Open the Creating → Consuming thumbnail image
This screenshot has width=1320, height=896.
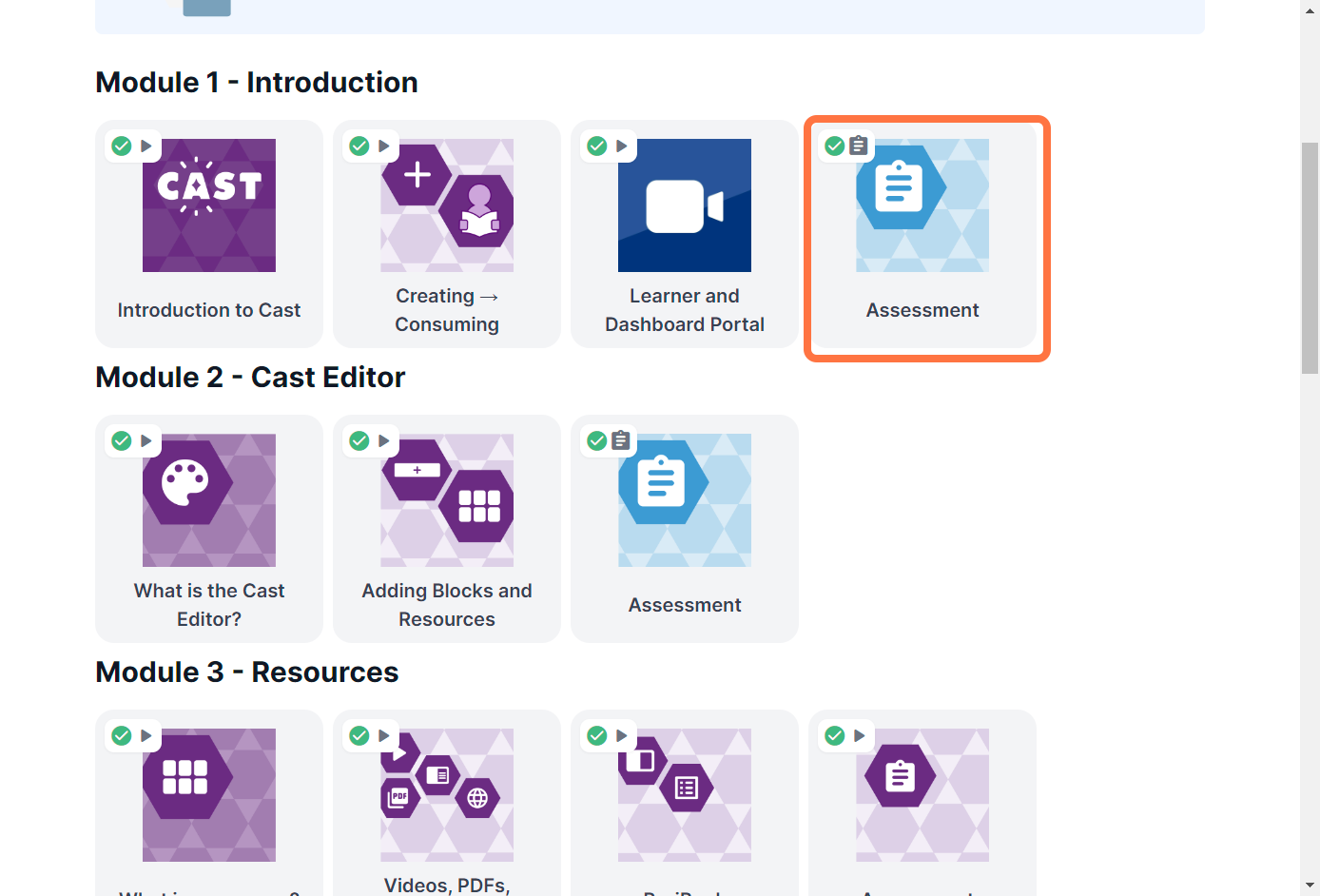point(447,205)
